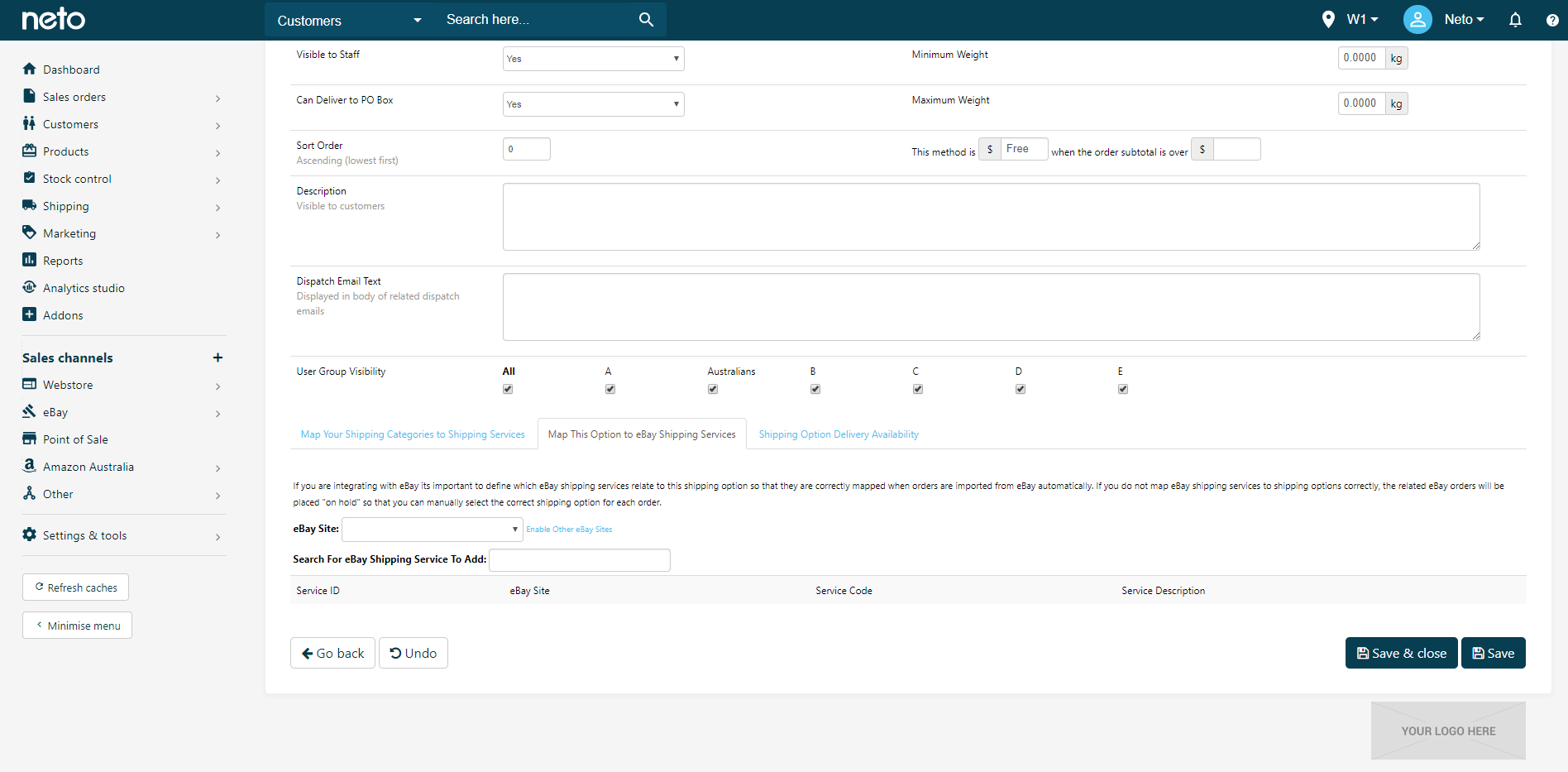The image size is (1568, 772).
Task: Click the Refresh caches button
Action: pos(75,587)
